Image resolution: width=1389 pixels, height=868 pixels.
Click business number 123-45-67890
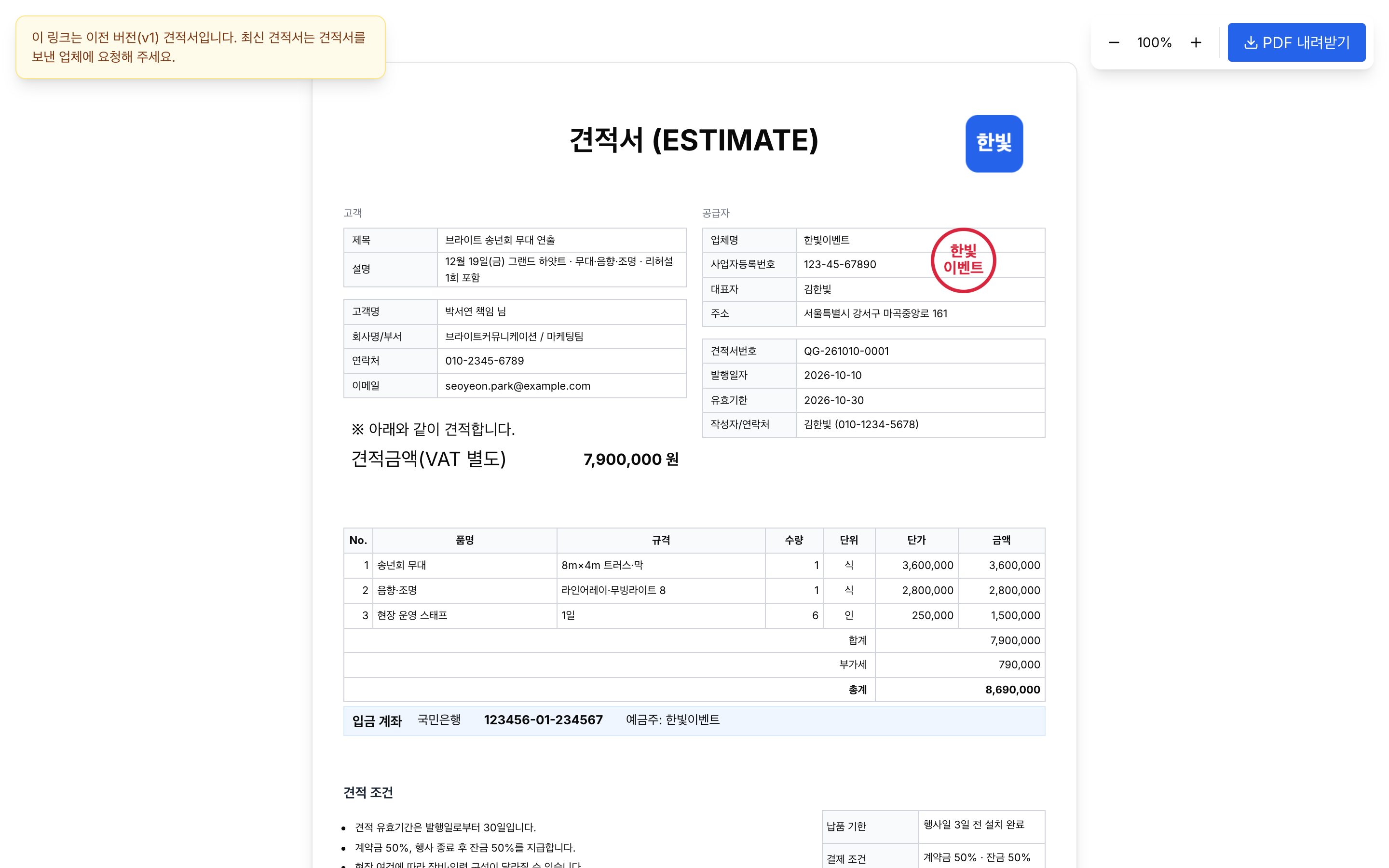point(840,265)
